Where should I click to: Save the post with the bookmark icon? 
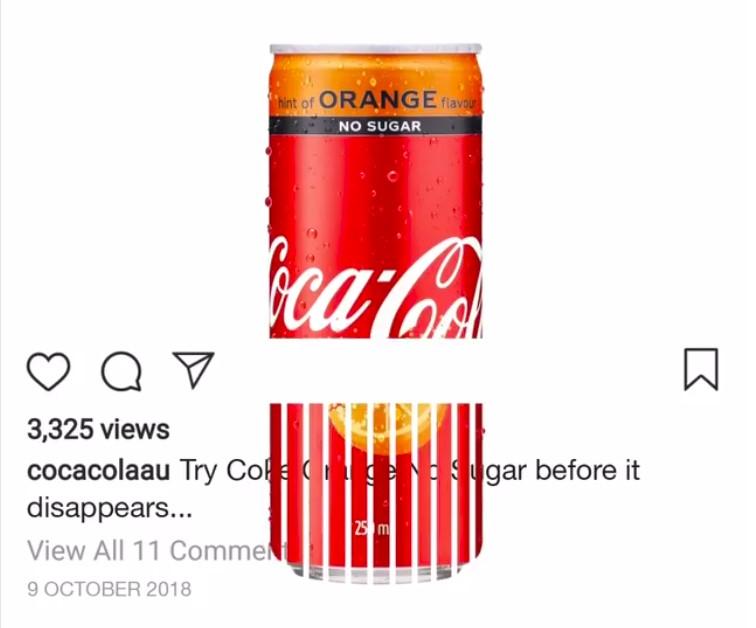[x=701, y=369]
